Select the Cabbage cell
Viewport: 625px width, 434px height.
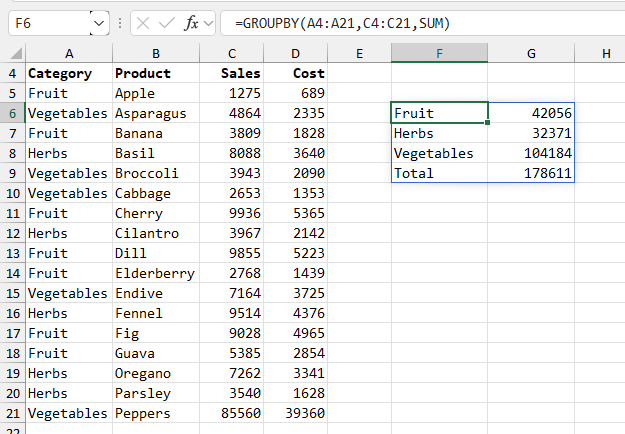point(156,193)
